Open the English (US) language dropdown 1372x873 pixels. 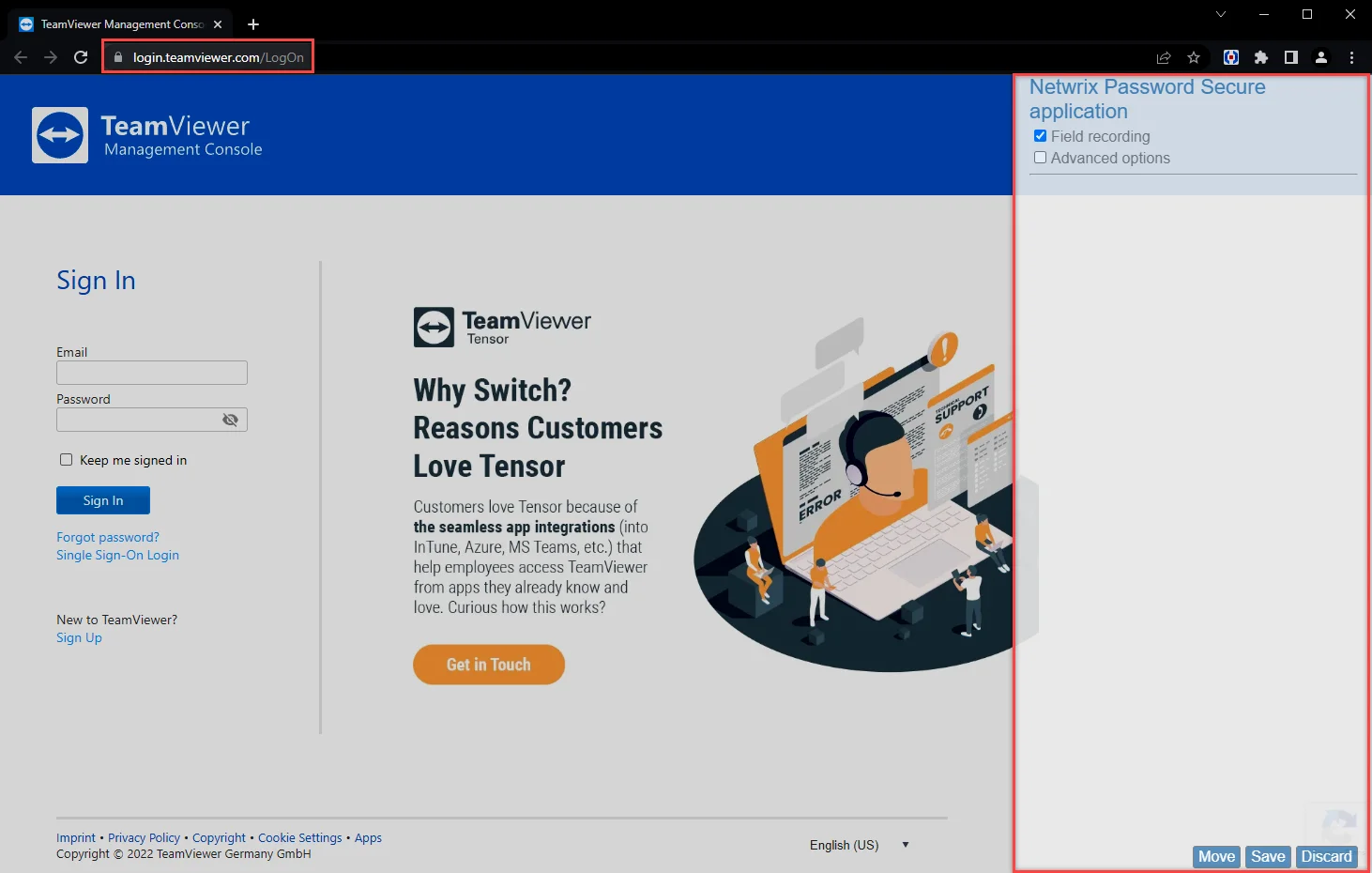[x=860, y=845]
